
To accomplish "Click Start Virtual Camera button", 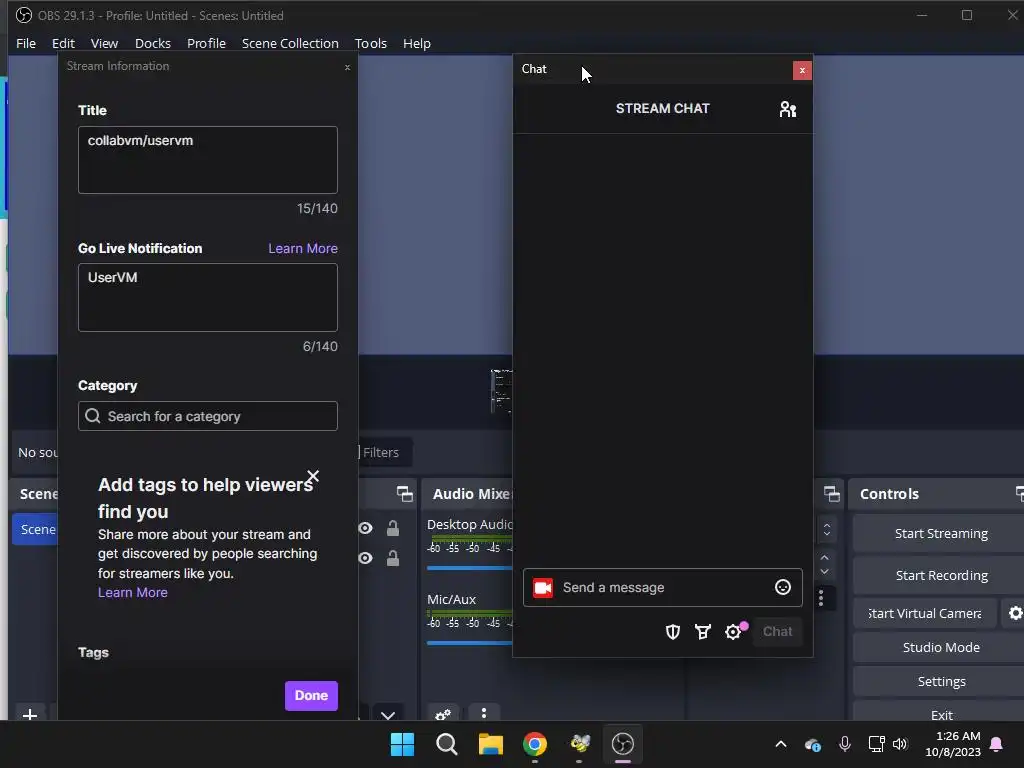I will [925, 613].
